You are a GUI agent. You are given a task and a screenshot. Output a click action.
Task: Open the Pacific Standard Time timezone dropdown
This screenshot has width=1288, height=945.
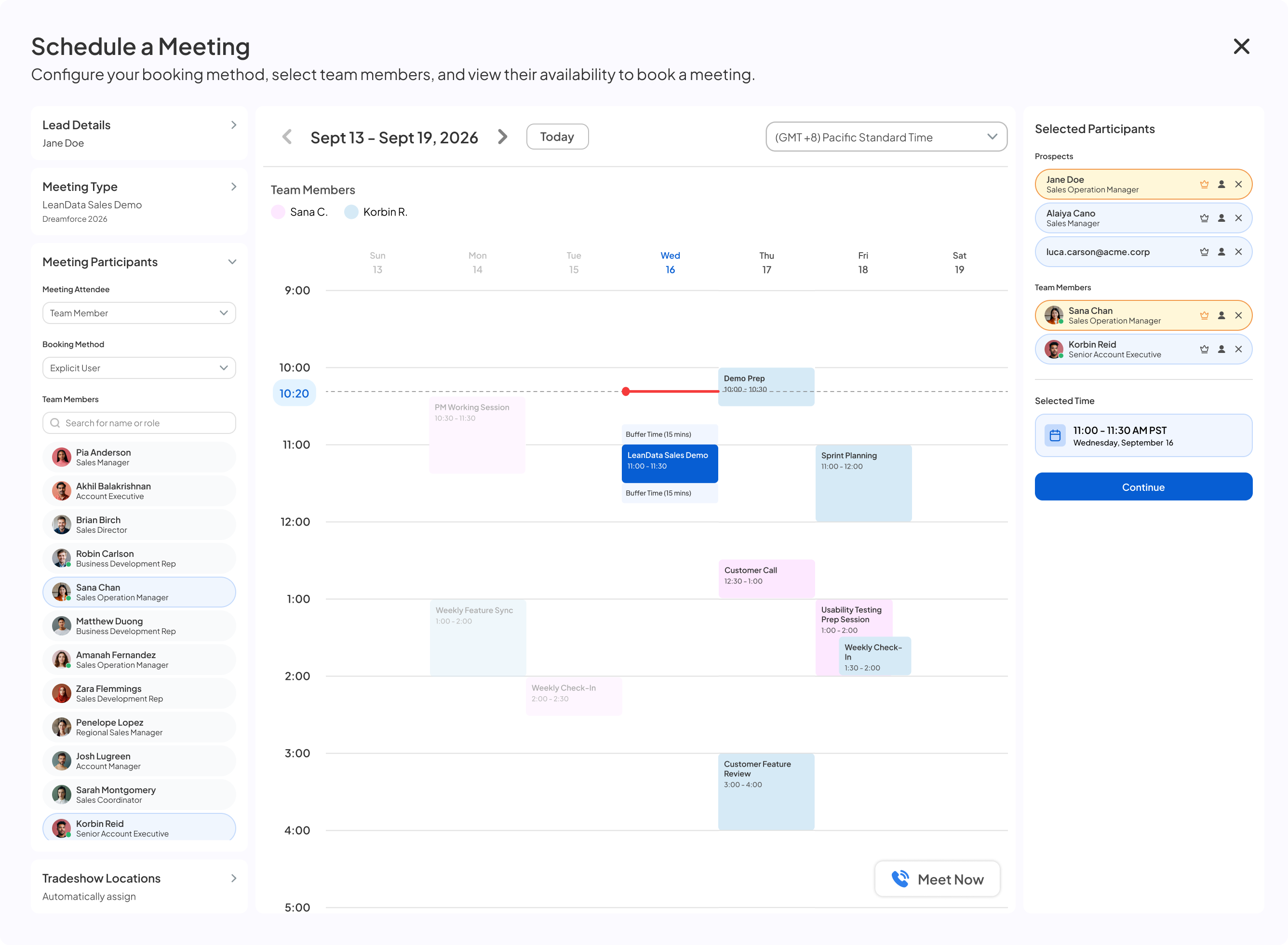886,137
